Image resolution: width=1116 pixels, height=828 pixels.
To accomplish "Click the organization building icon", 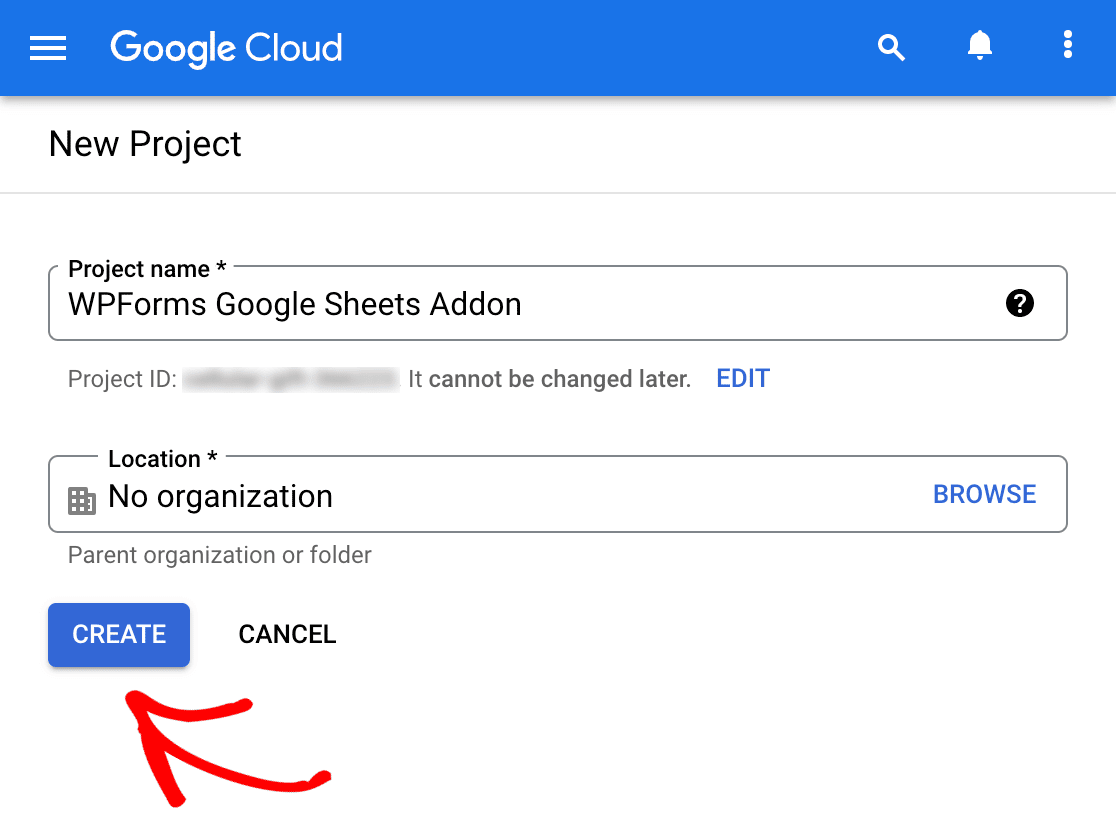I will tap(82, 501).
